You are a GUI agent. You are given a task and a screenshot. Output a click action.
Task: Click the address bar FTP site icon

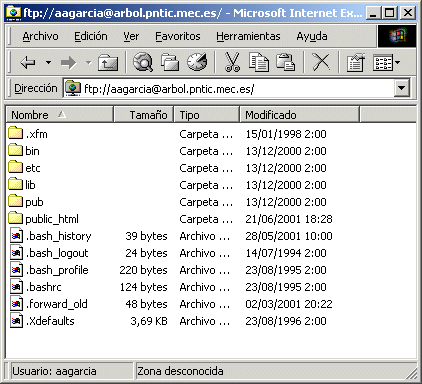pyautogui.click(x=73, y=88)
